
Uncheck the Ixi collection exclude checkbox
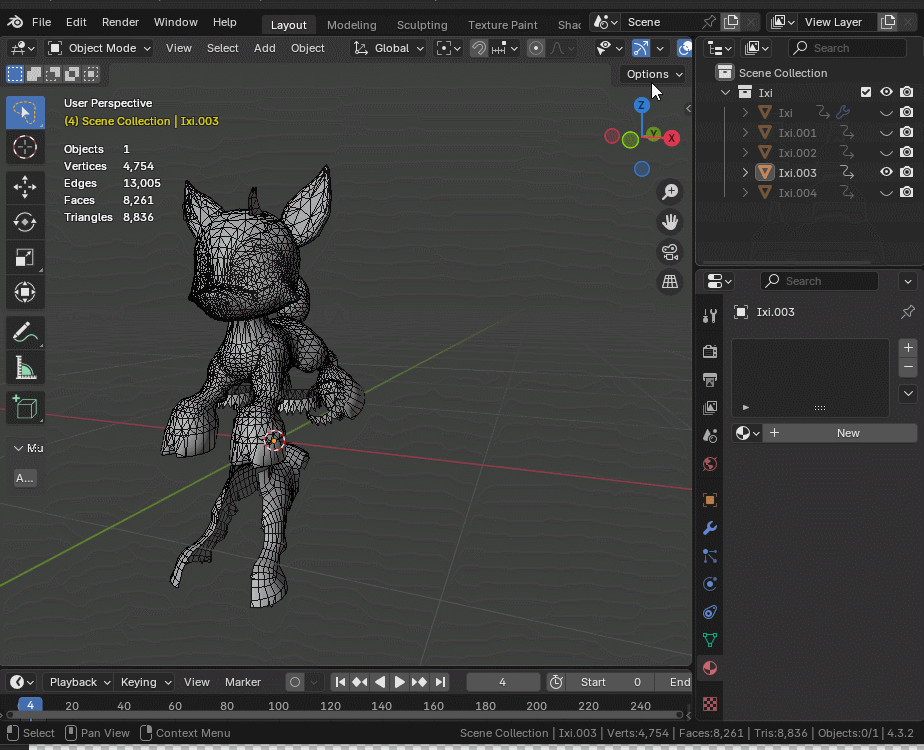click(866, 92)
